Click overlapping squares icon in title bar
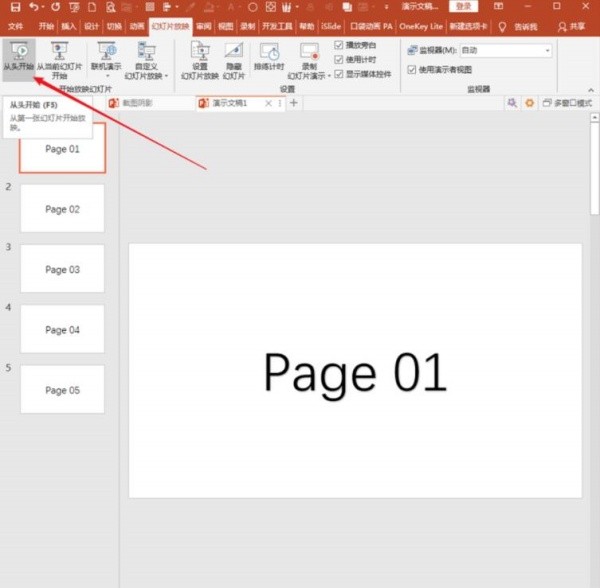Viewport: 600px width, 588px height. point(347,7)
